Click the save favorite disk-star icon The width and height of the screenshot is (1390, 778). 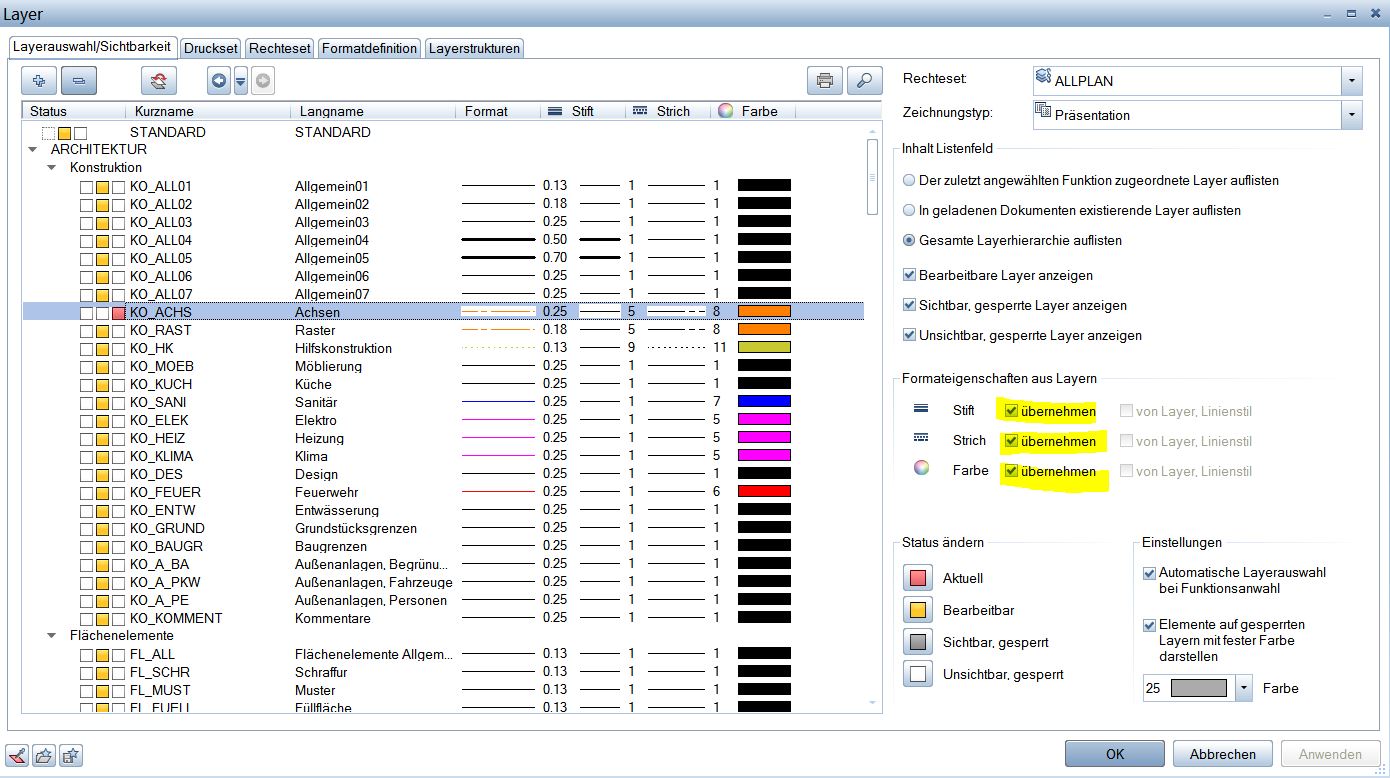pos(70,755)
